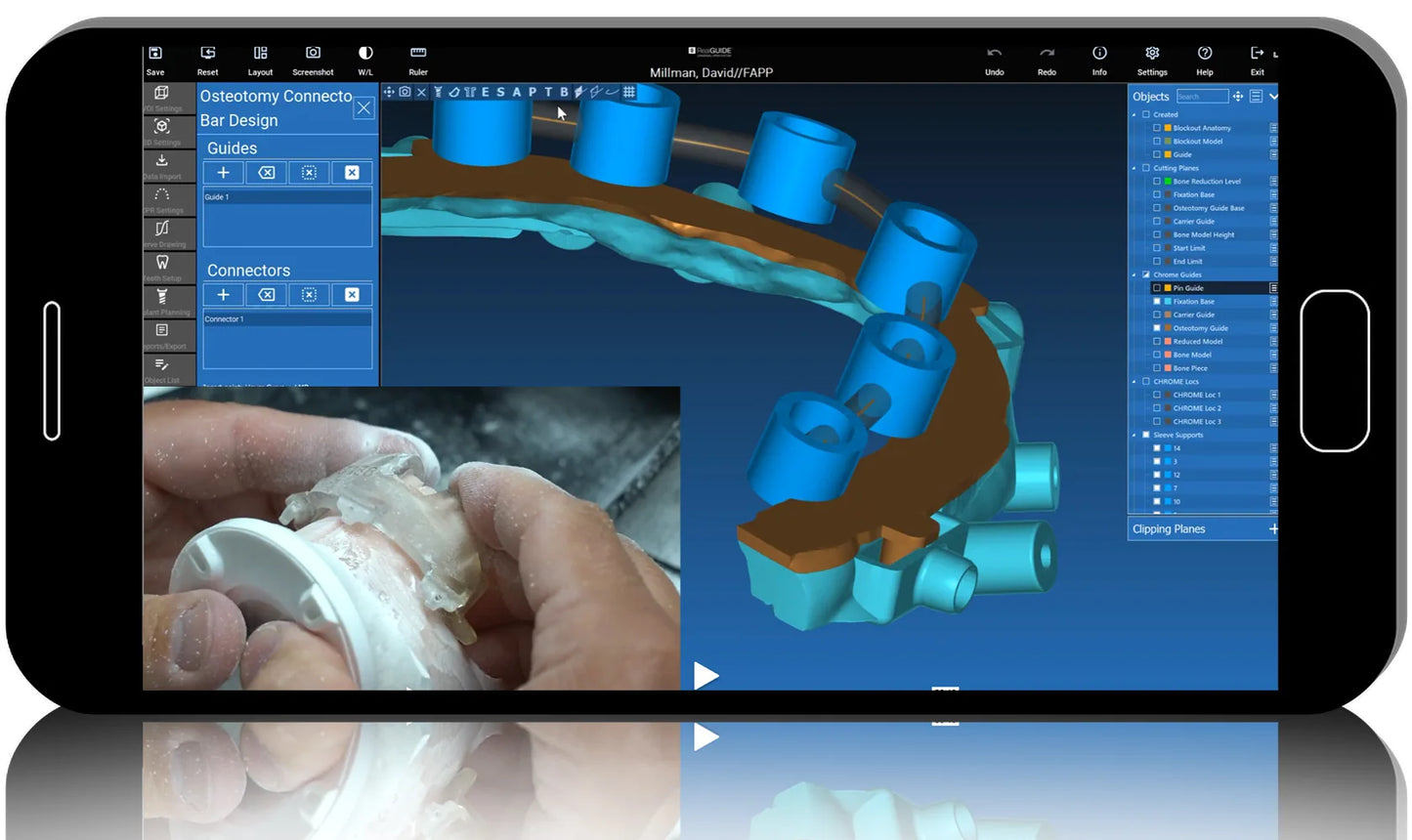1412x840 pixels.
Task: Open the Teeth Setup sidebar module
Action: click(x=162, y=265)
